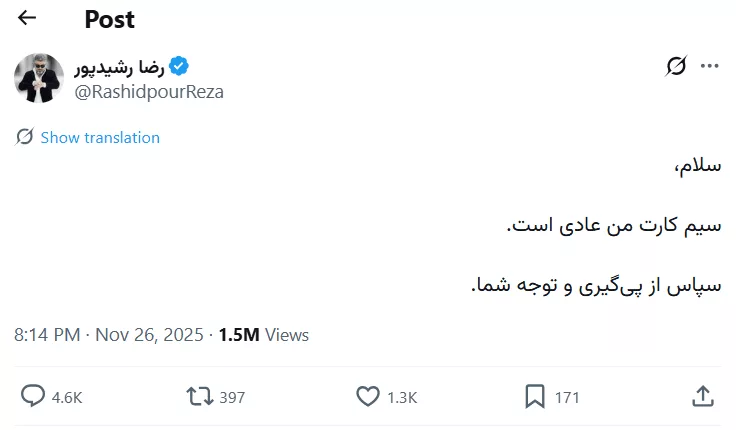The width and height of the screenshot is (736, 430).
Task: Open the author's profile picture
Action: point(39,78)
